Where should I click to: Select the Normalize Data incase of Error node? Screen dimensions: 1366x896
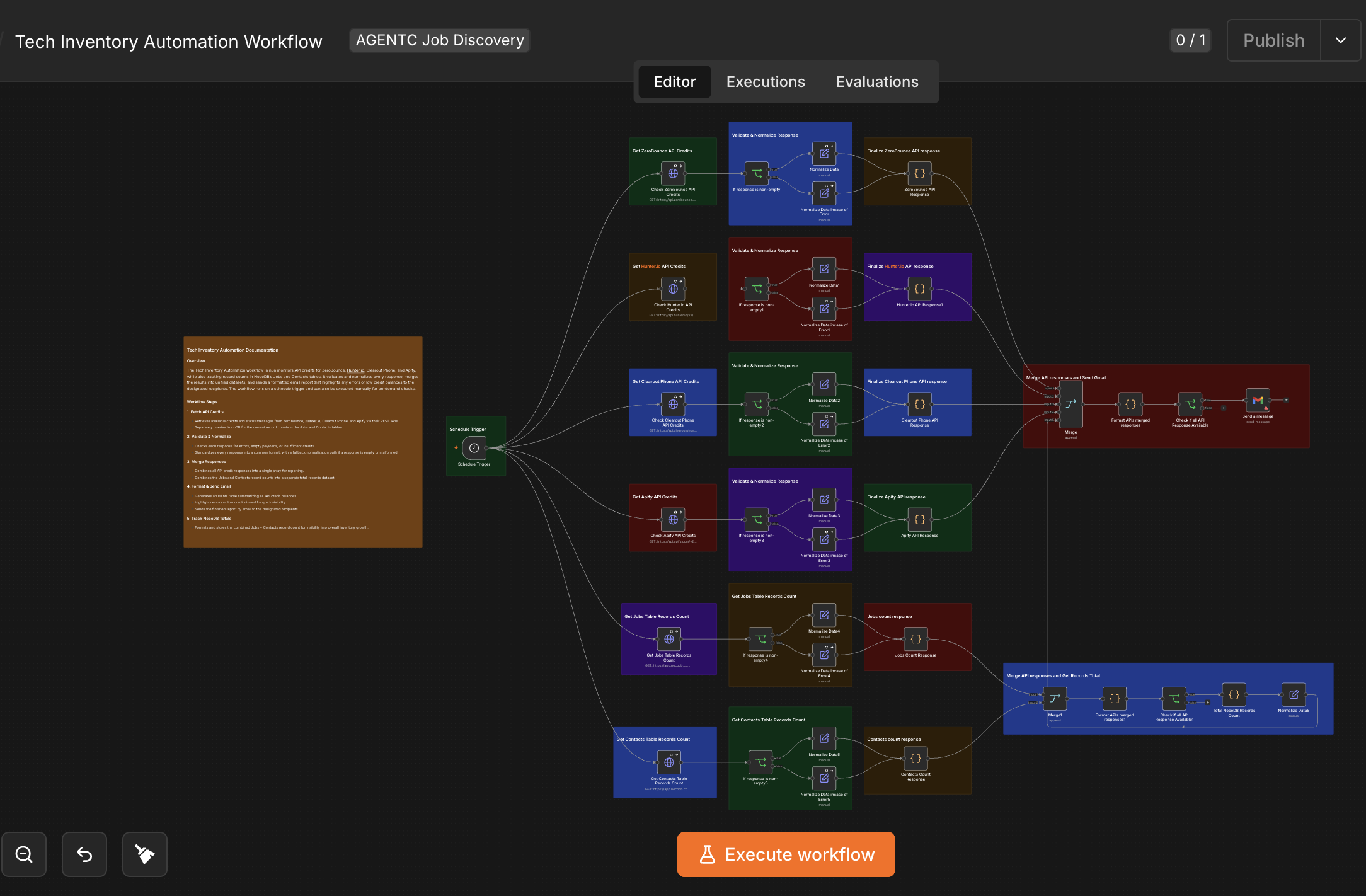[824, 193]
